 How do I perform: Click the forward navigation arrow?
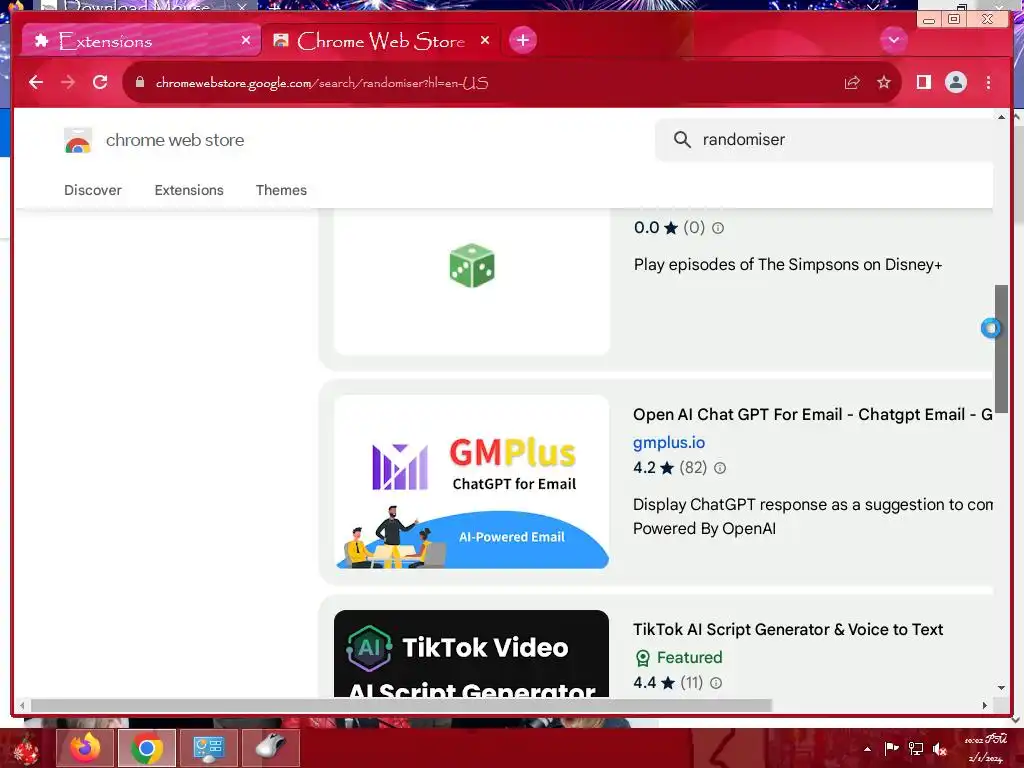pyautogui.click(x=68, y=82)
